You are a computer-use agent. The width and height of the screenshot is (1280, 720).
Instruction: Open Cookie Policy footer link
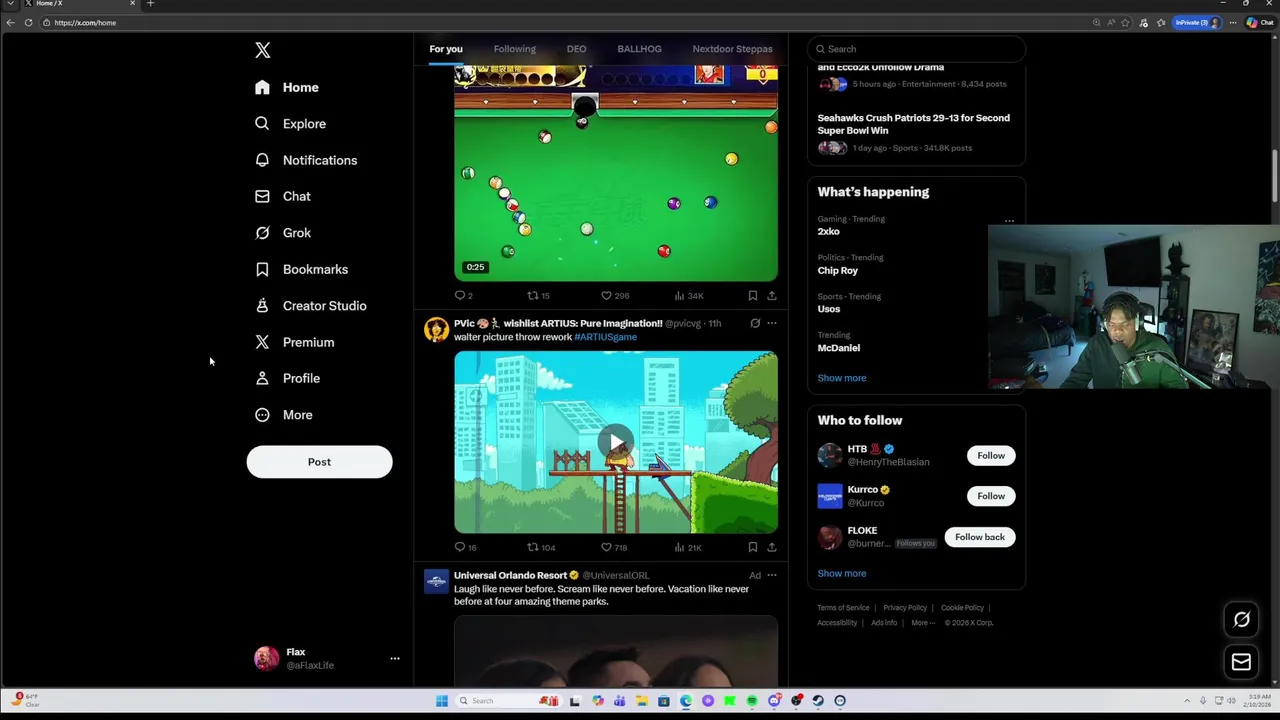coord(962,608)
